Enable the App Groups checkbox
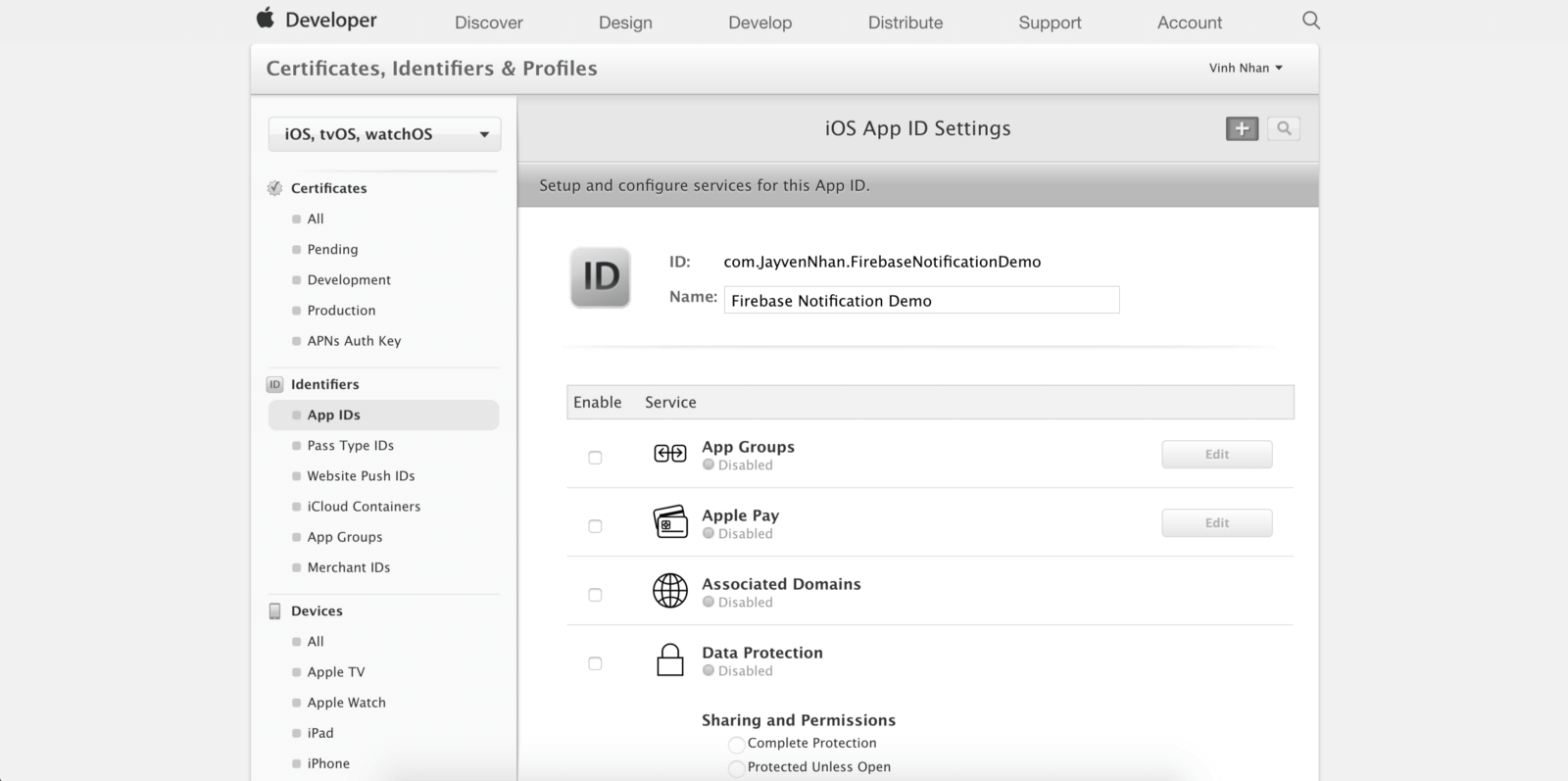This screenshot has height=781, width=1568. tap(595, 458)
